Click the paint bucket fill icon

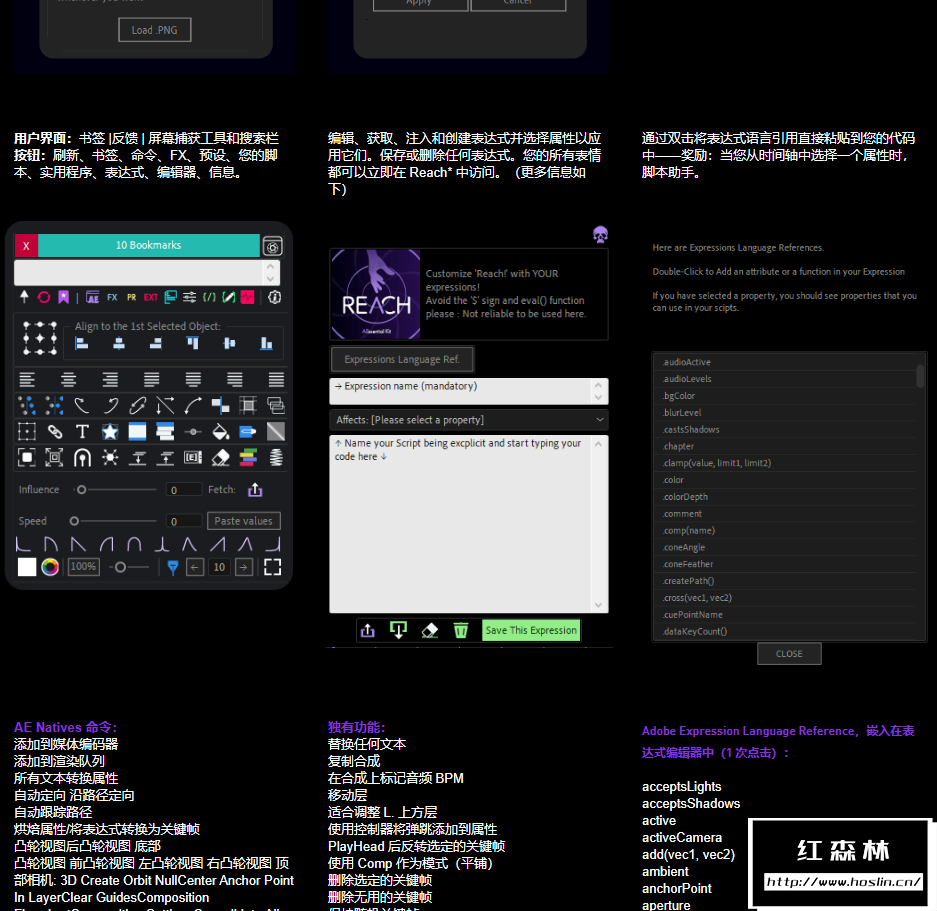click(221, 432)
